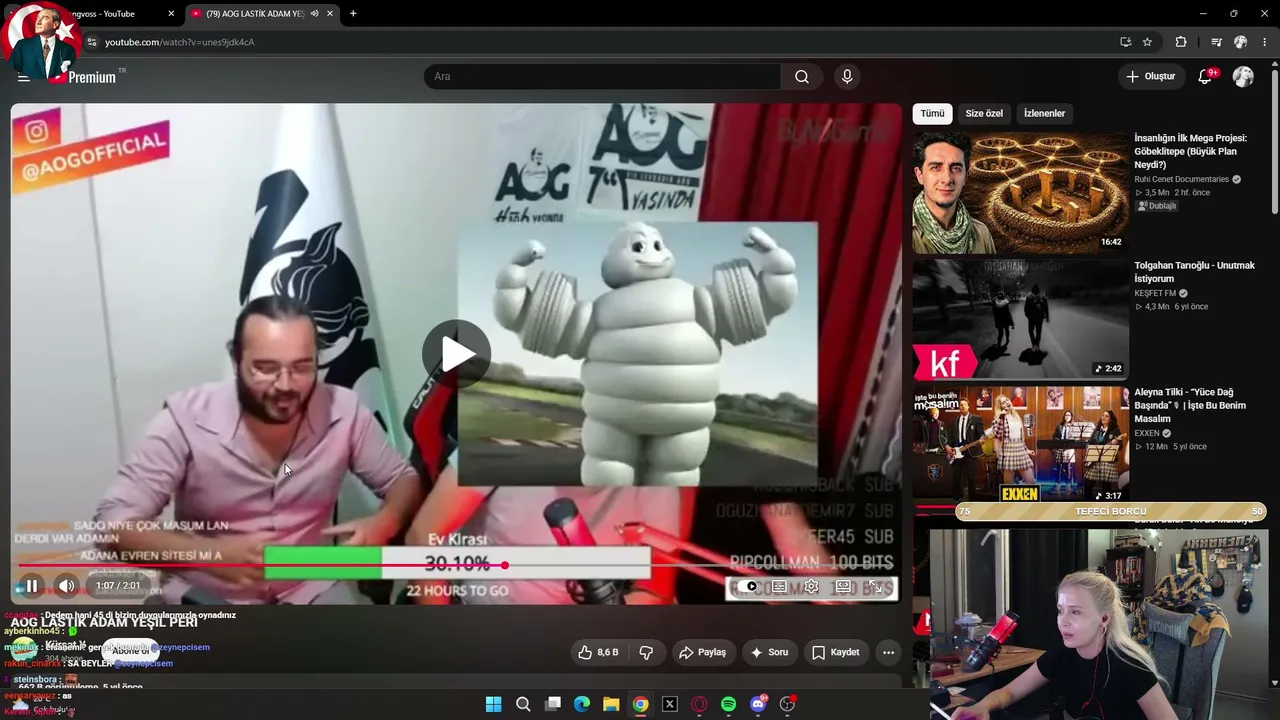This screenshot has height=720, width=1280.
Task: Switch to Chrome on the taskbar
Action: click(640, 704)
